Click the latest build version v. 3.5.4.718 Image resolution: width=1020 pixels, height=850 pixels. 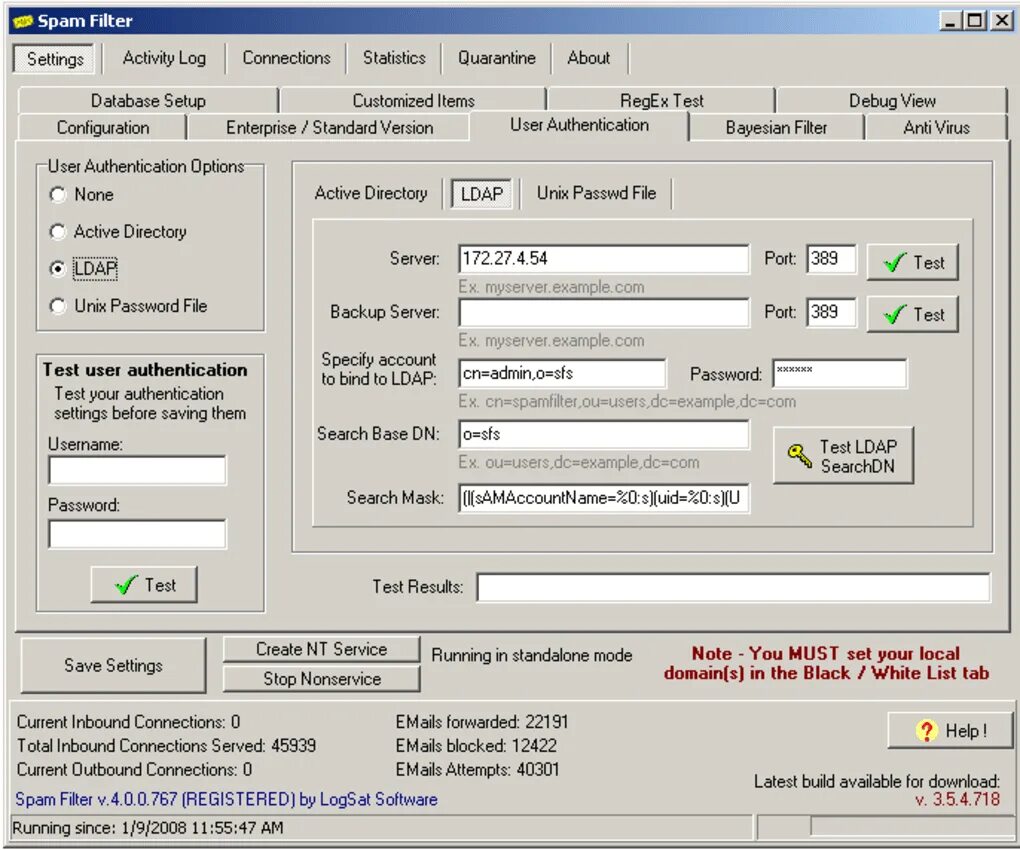pyautogui.click(x=957, y=799)
